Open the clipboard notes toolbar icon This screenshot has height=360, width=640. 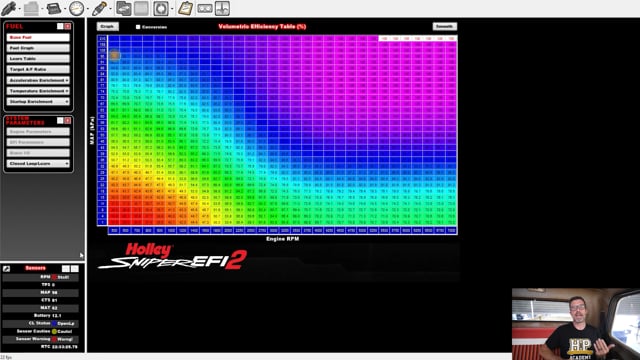click(x=185, y=8)
